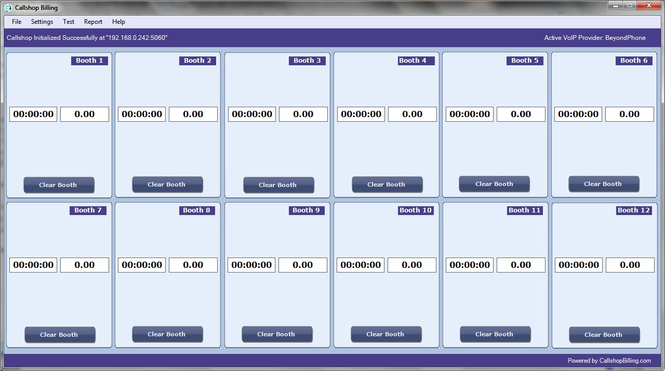Select the Booth 4 label
665x371 pixels.
(x=416, y=61)
